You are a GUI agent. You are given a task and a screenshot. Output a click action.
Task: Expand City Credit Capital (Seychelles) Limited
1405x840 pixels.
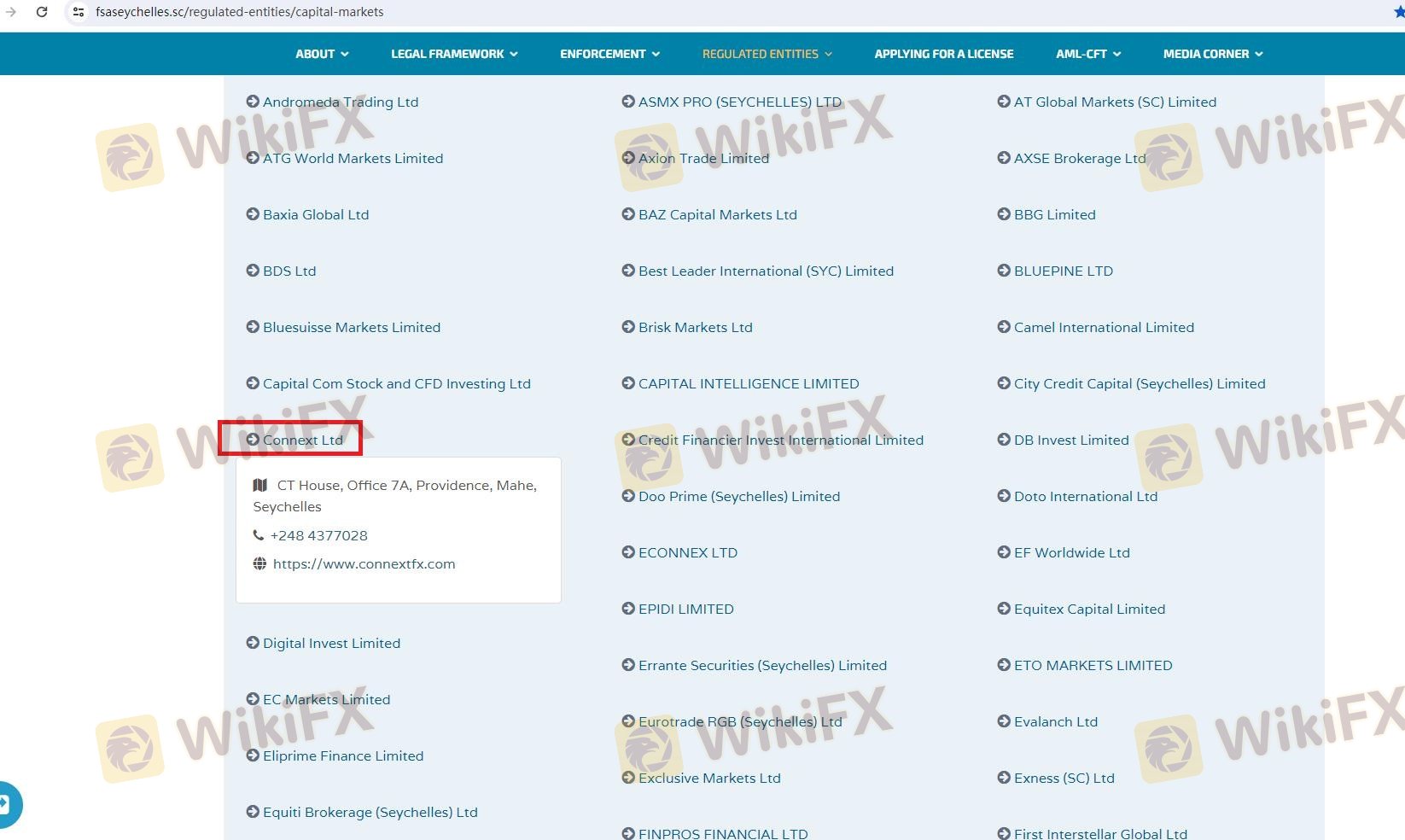(1139, 383)
